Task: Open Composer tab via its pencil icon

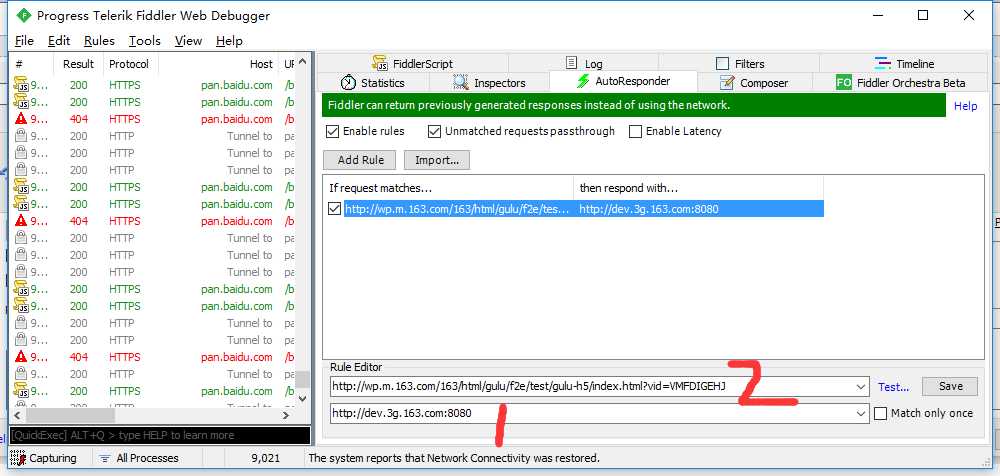Action: [727, 82]
